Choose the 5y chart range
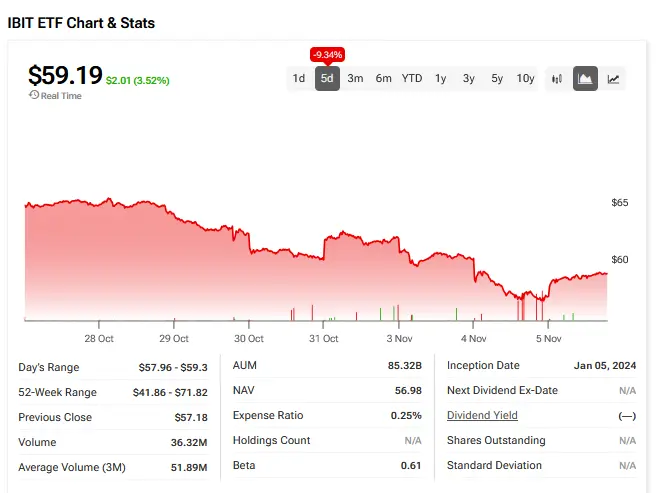This screenshot has height=493, width=657. click(497, 78)
